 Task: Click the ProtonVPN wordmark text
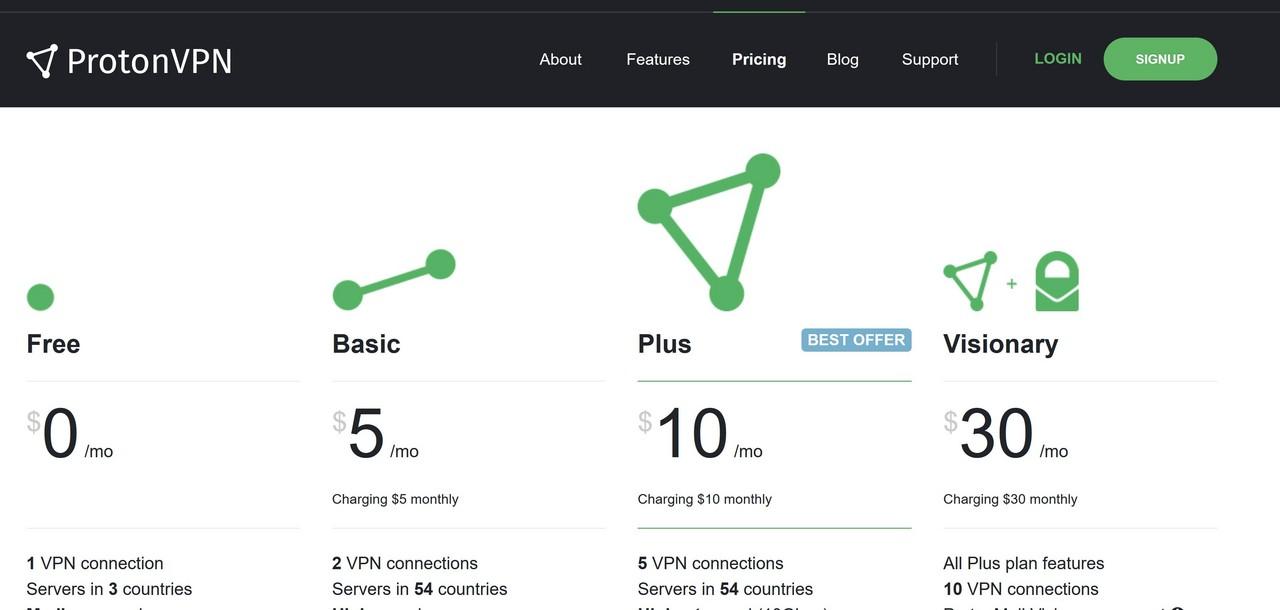[150, 61]
